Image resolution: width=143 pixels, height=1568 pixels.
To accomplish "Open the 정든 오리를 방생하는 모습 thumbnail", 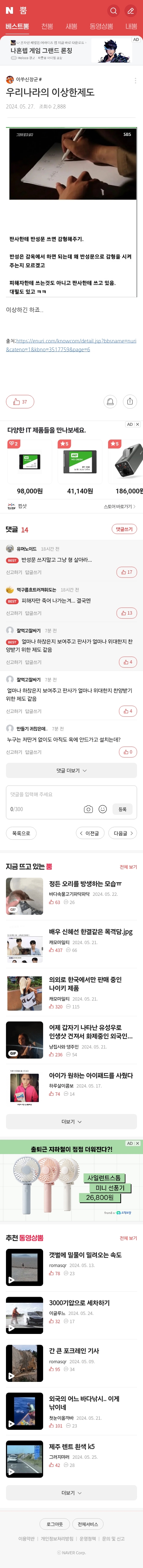I will (x=25, y=896).
